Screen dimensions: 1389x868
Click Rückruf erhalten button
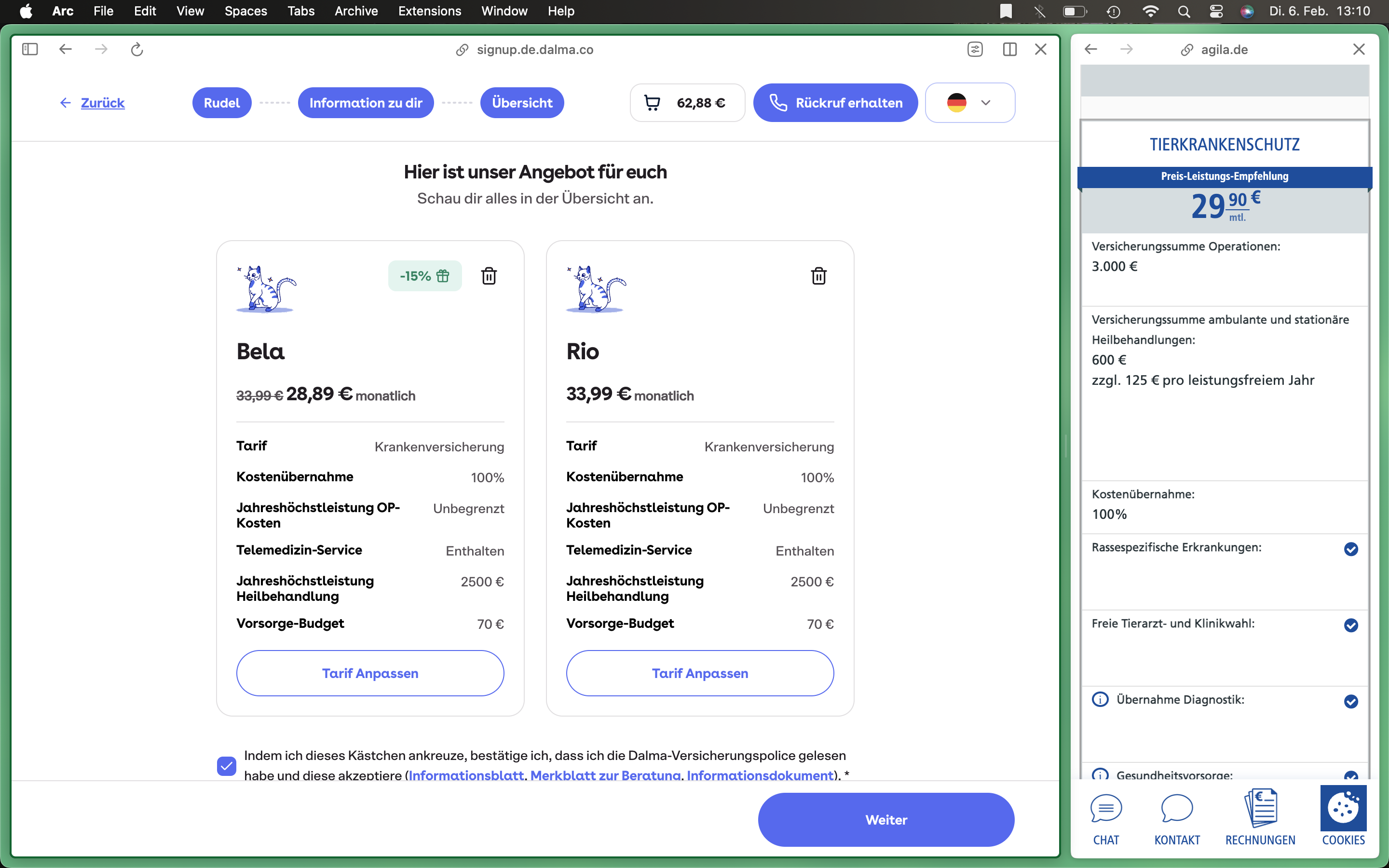click(835, 103)
